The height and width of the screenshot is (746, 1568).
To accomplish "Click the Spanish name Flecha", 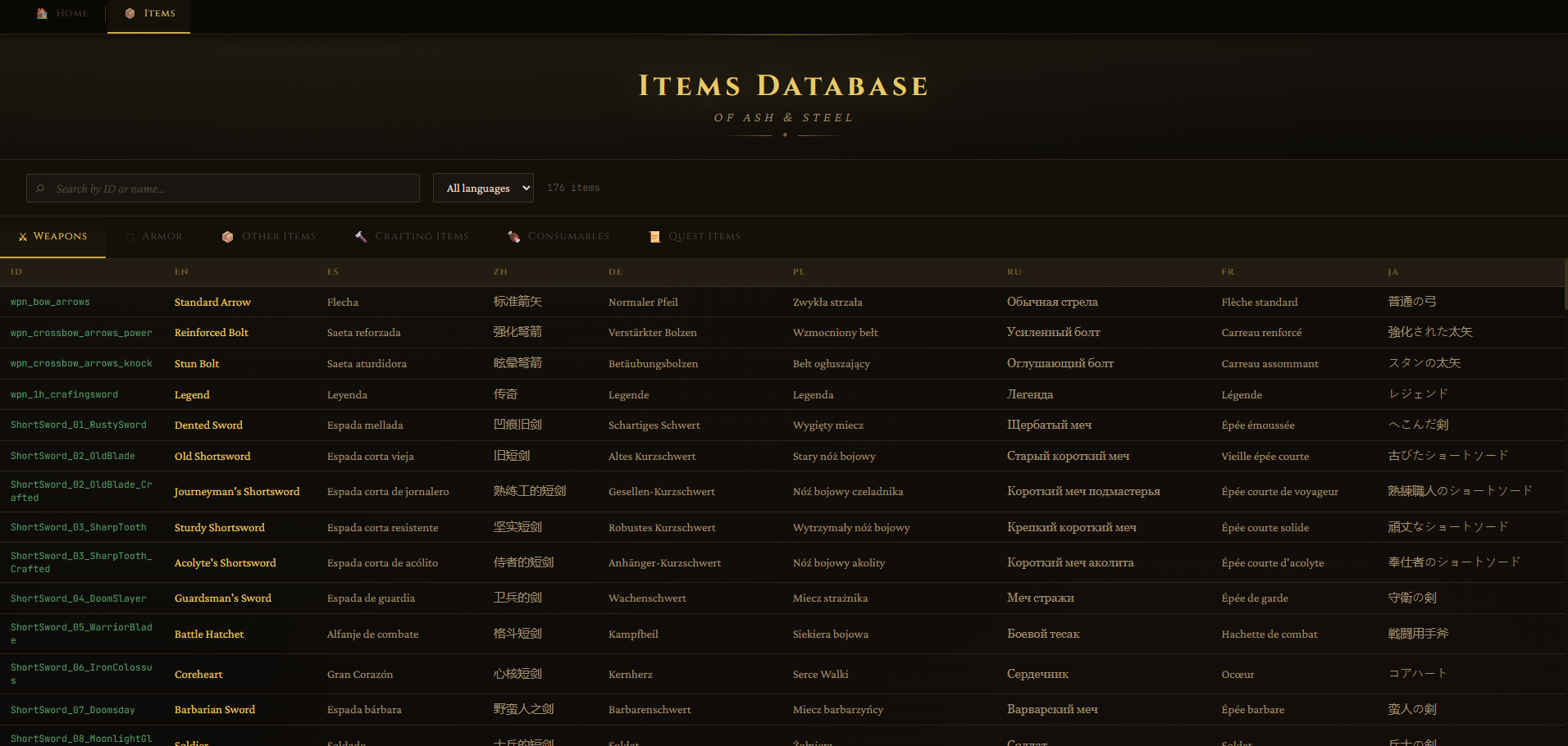I will pyautogui.click(x=343, y=302).
